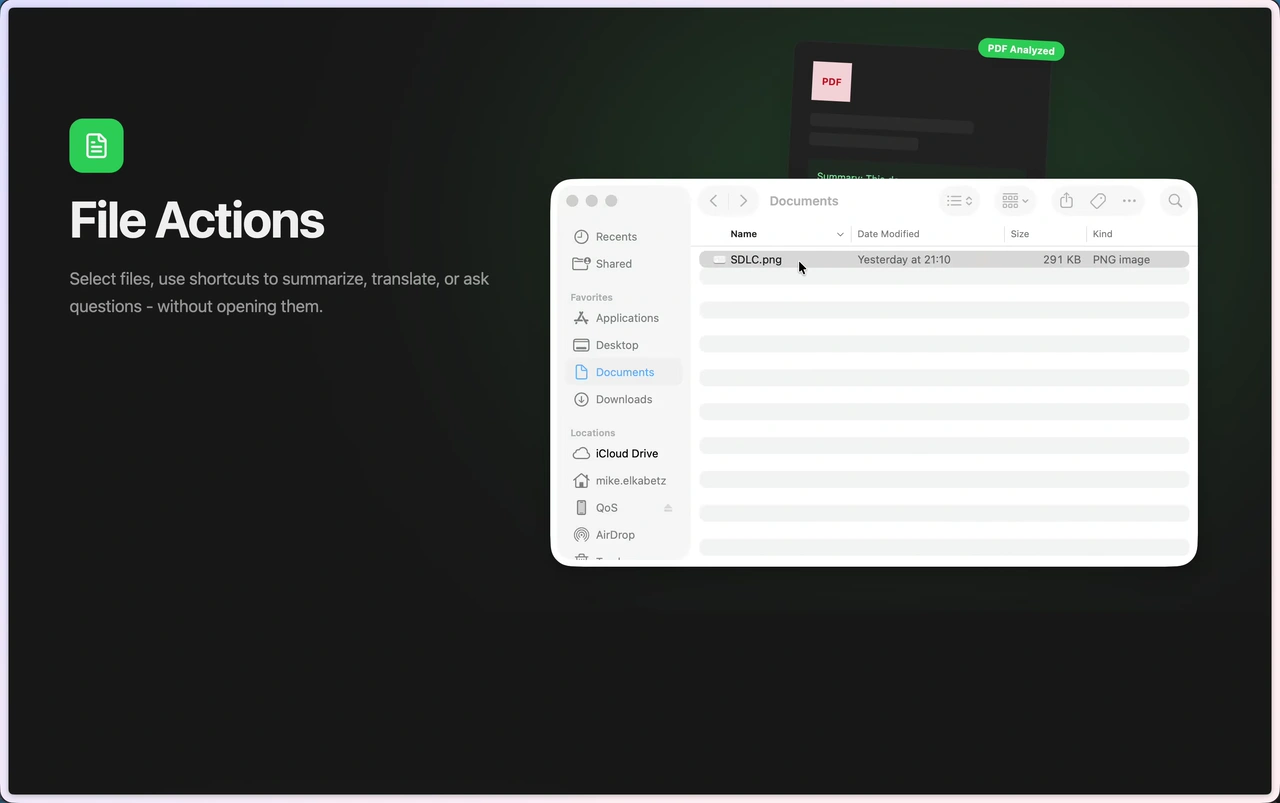The width and height of the screenshot is (1280, 803).
Task: Open iCloud Drive under Locations
Action: click(x=626, y=453)
